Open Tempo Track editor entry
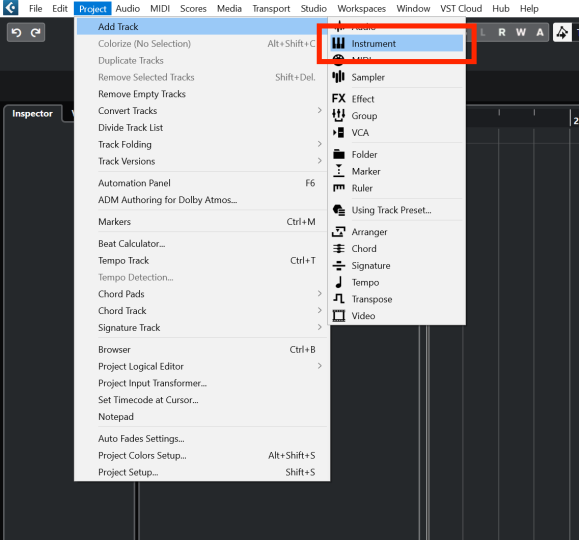The height and width of the screenshot is (540, 579). point(202,260)
